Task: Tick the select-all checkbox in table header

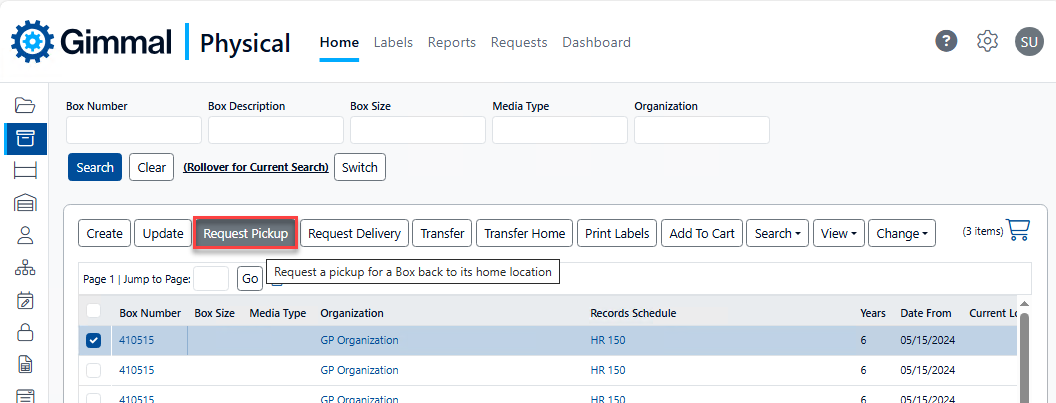Action: pos(94,312)
